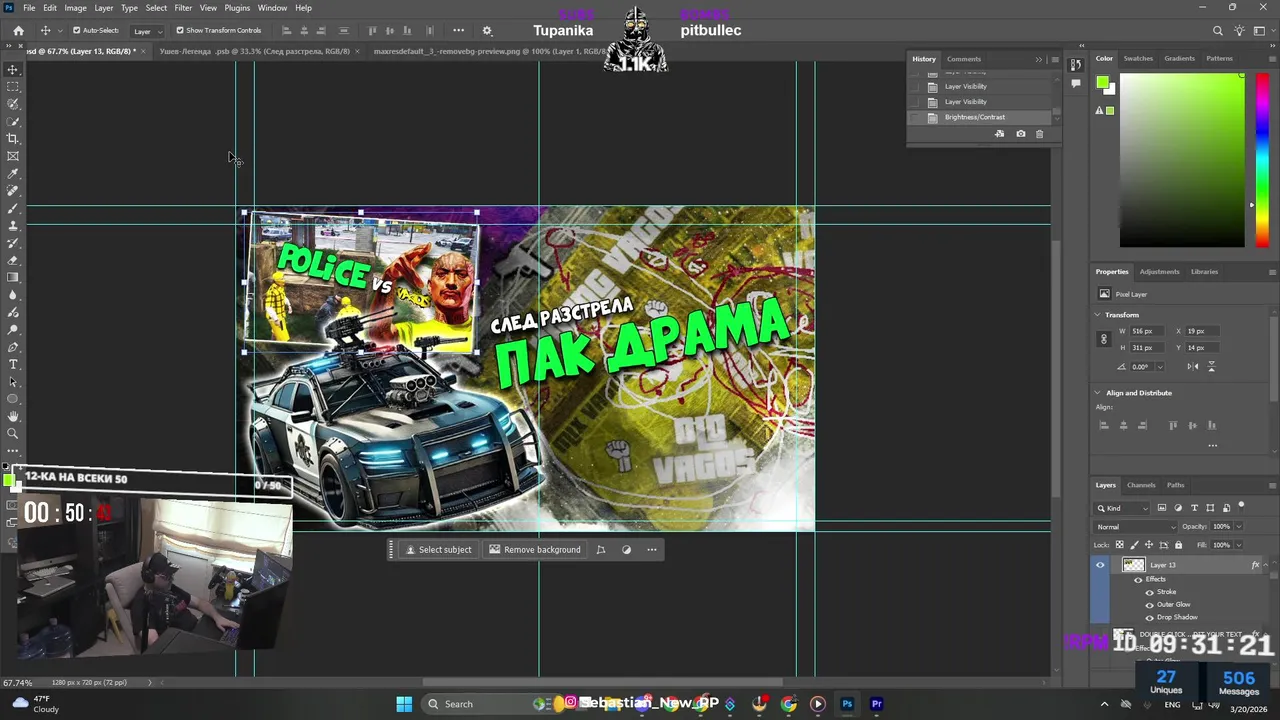Open the Fill dropdown arrow
The width and height of the screenshot is (1280, 720).
1238,545
